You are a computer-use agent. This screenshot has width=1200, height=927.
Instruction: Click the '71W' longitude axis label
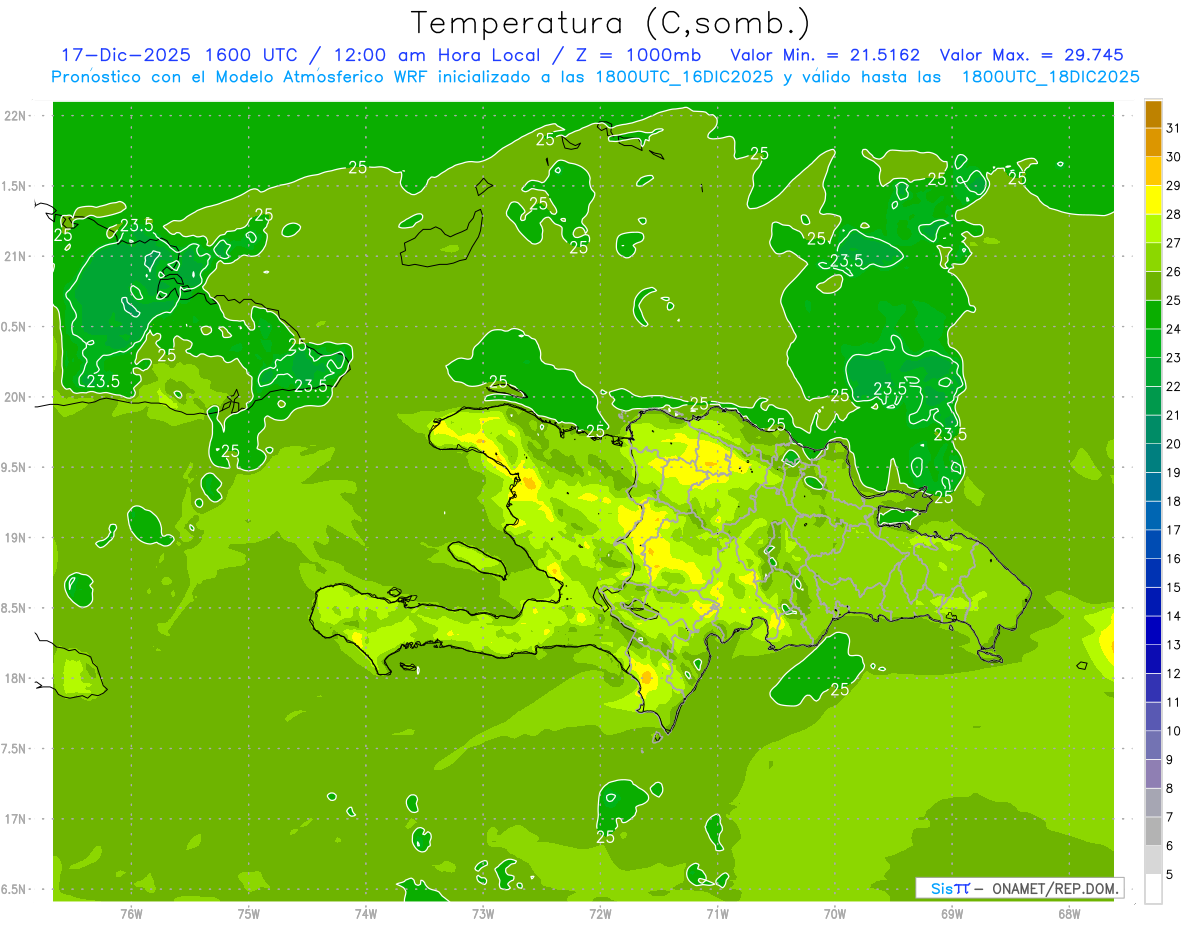tap(717, 913)
